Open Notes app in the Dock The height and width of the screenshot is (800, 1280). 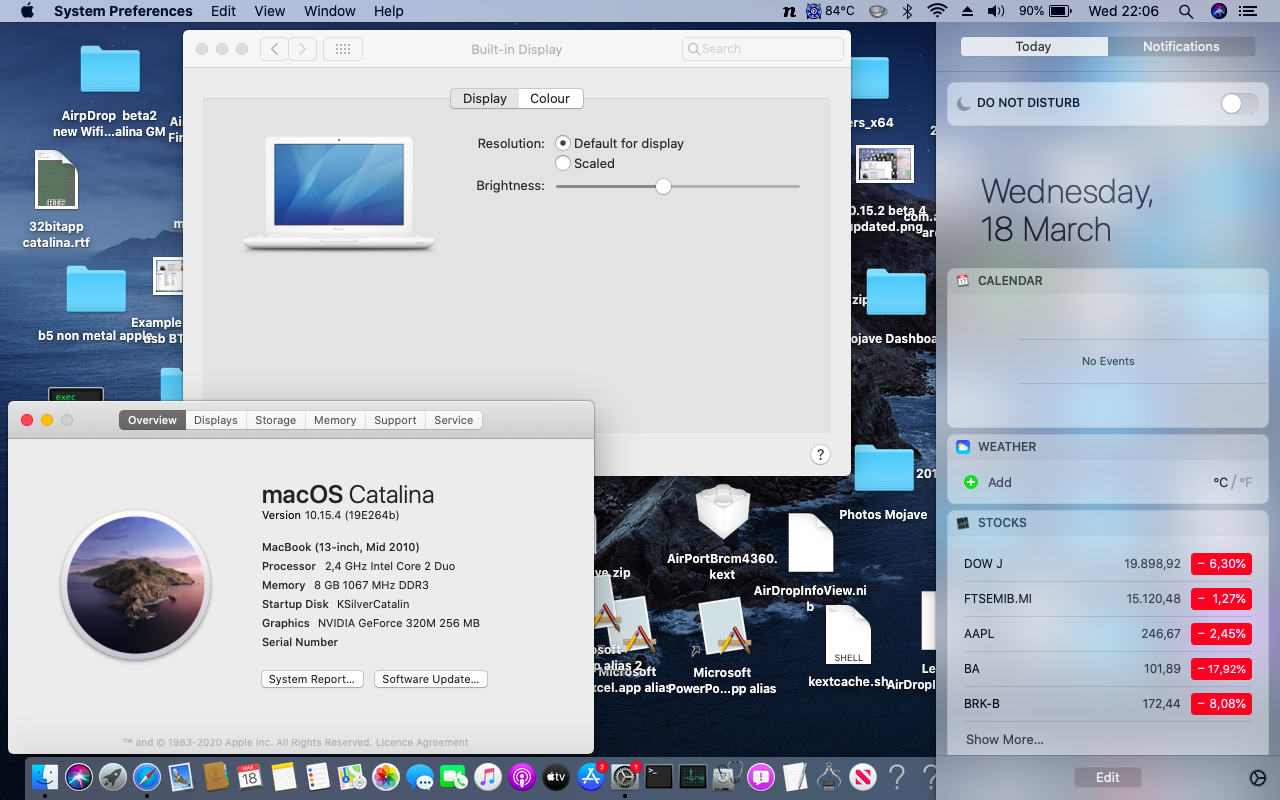coord(283,776)
